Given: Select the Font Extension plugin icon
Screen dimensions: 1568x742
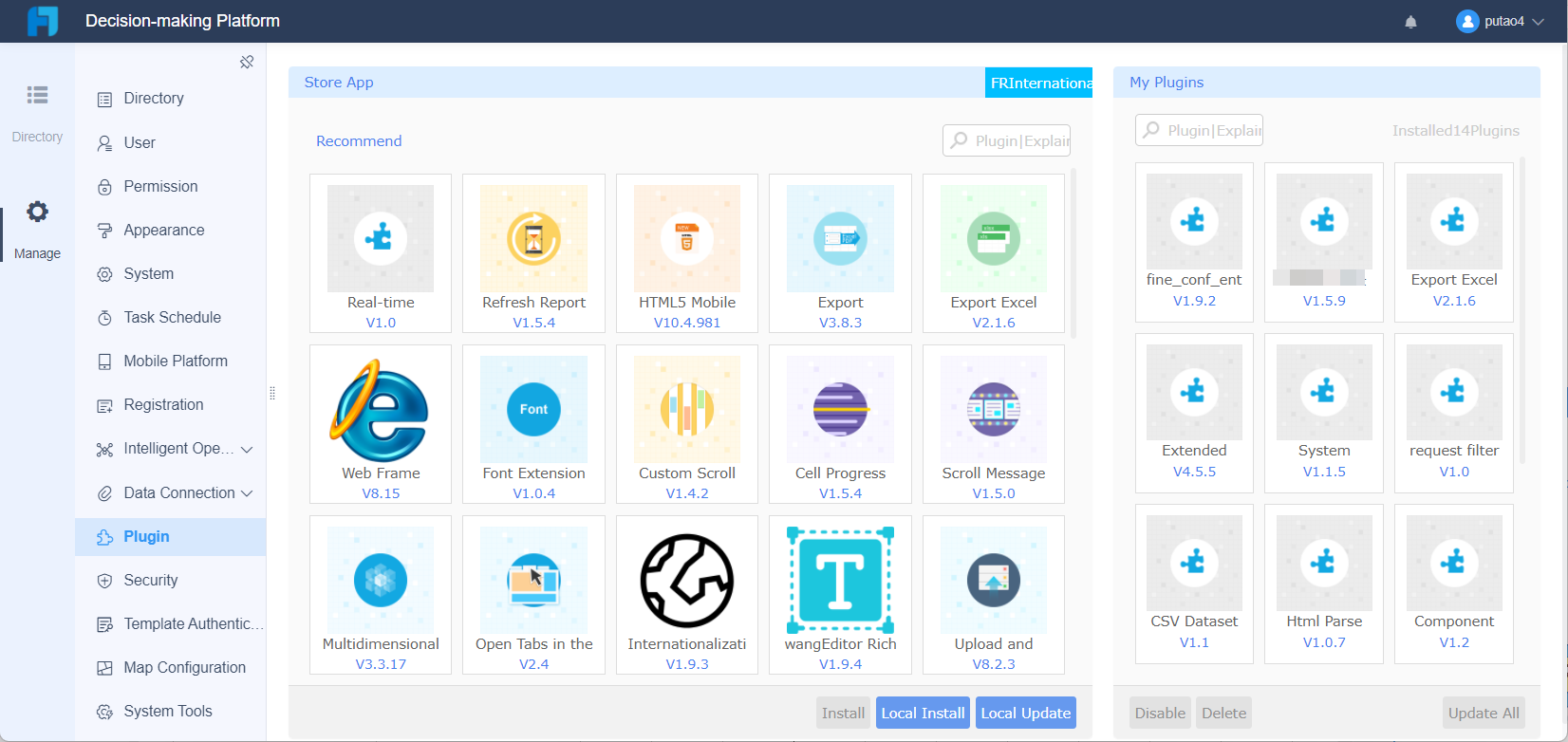Looking at the screenshot, I should (x=533, y=409).
